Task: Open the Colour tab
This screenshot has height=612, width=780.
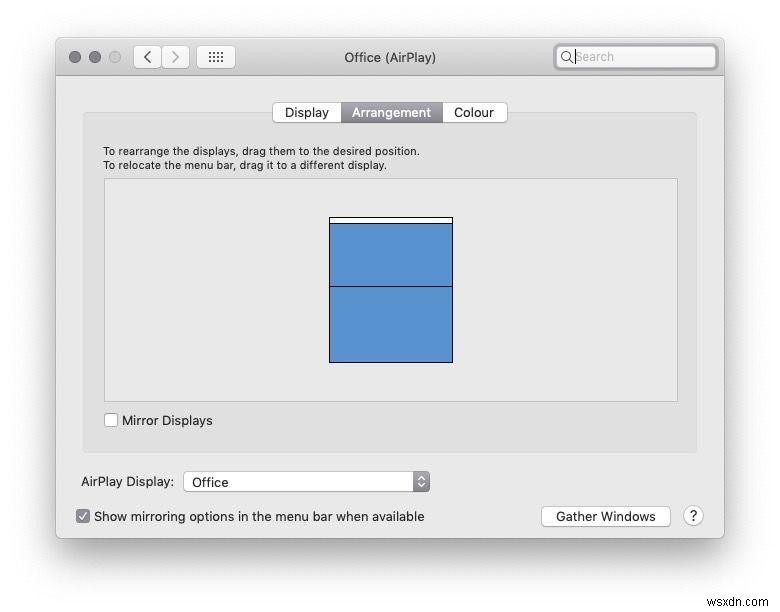Action: point(475,112)
